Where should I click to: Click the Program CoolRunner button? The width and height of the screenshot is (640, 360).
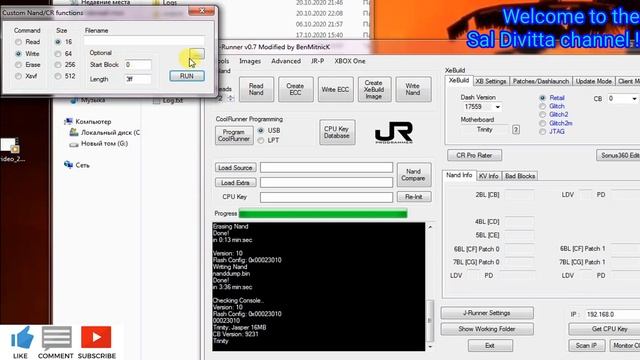pos(233,135)
